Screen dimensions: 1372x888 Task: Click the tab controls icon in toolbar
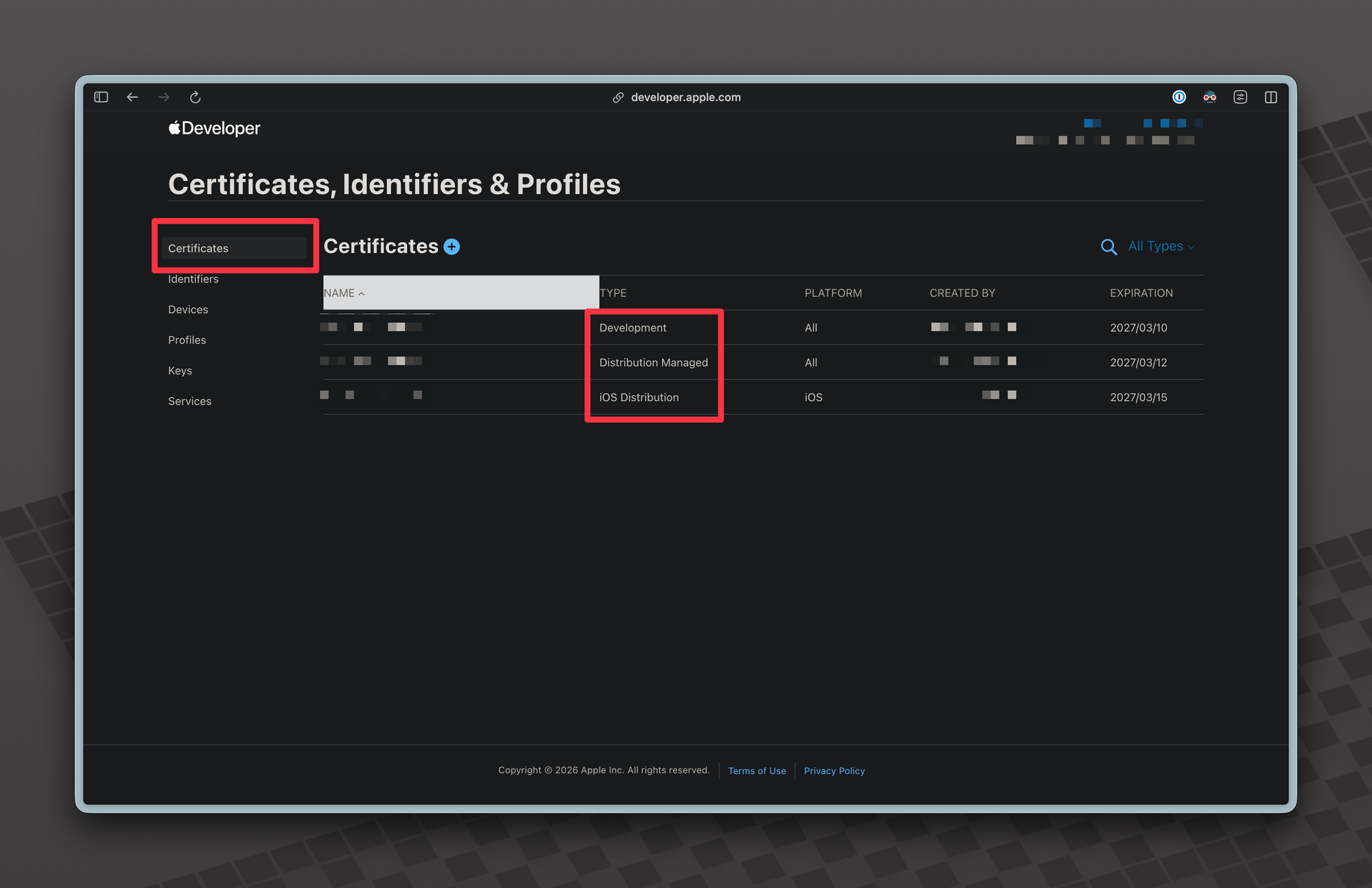[1240, 97]
